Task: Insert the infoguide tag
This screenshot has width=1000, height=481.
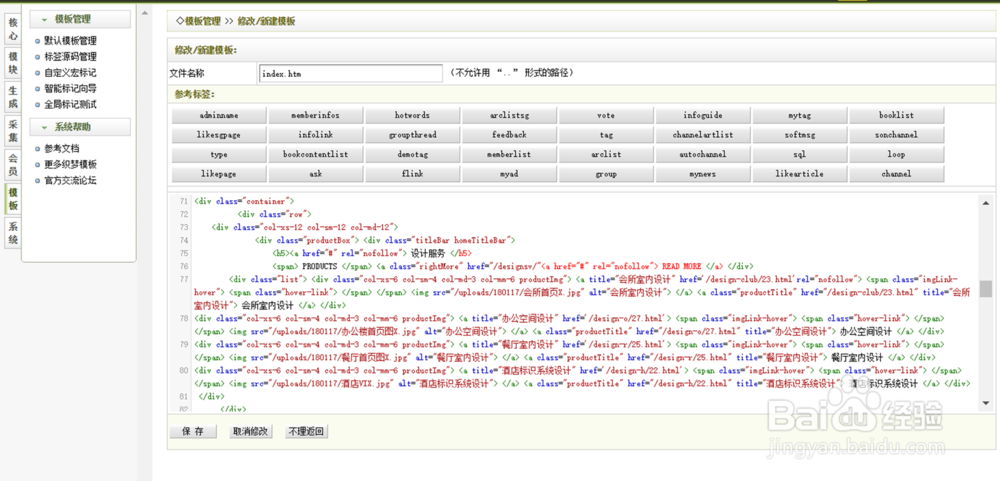Action: tap(703, 115)
